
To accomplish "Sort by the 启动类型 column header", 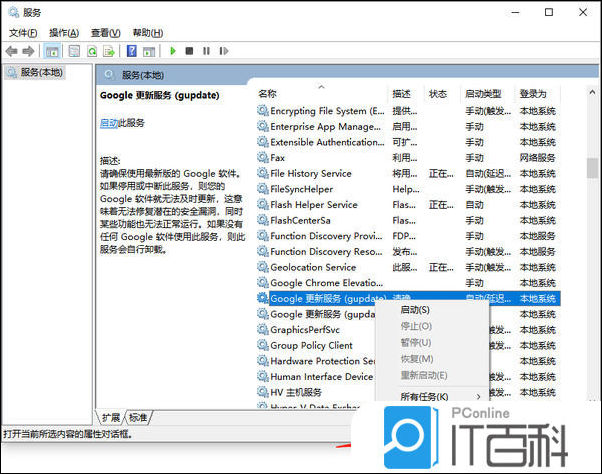I will tap(483, 94).
